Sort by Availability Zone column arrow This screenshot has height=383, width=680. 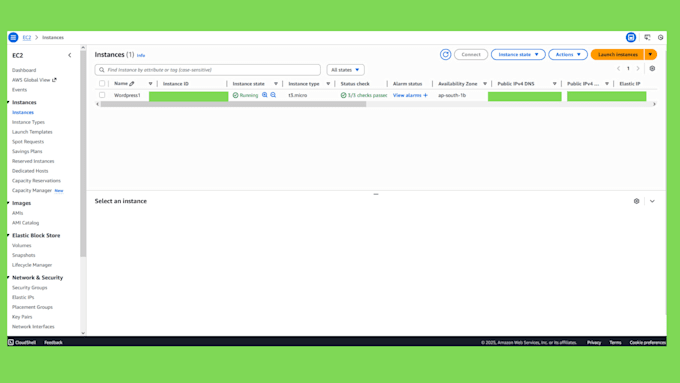[x=485, y=84]
